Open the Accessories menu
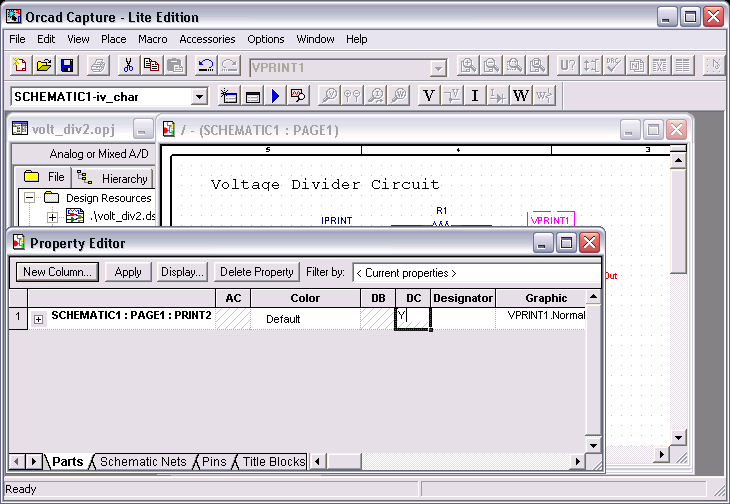The width and height of the screenshot is (730, 504). (207, 39)
